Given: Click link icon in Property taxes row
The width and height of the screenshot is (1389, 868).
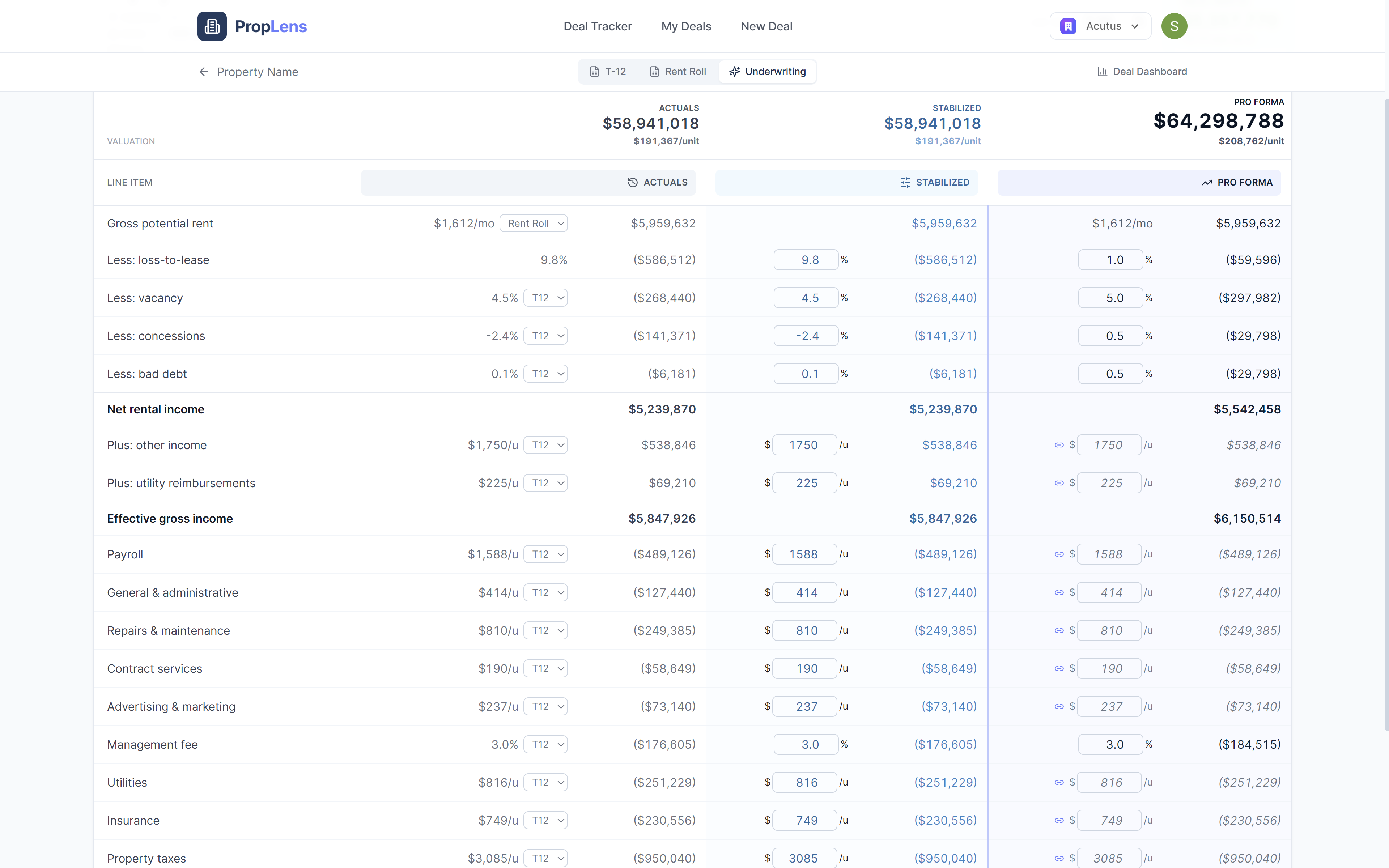Looking at the screenshot, I should click(x=1059, y=859).
